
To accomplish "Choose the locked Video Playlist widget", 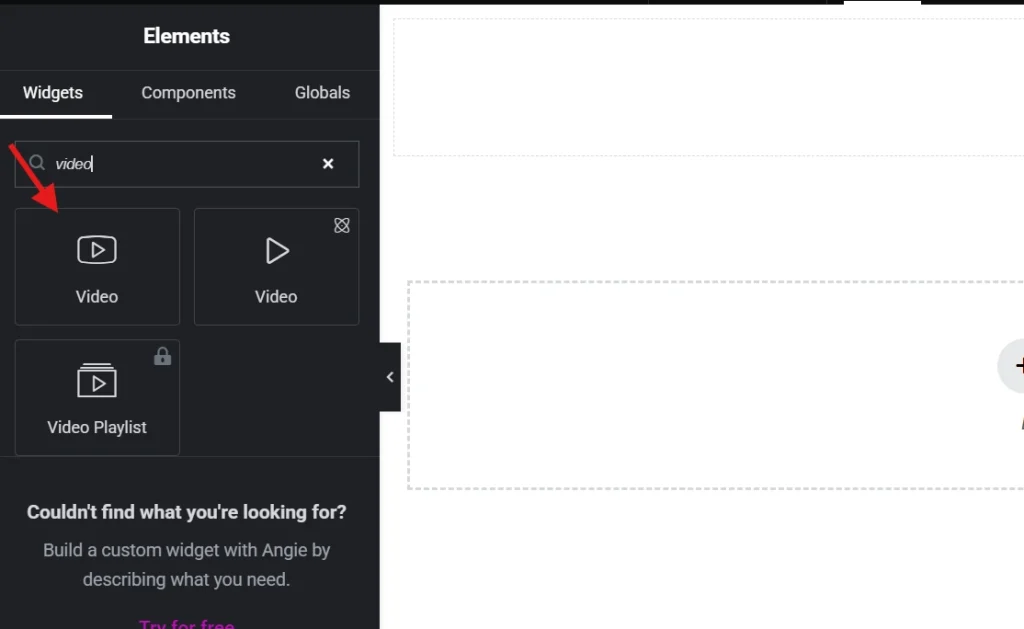I will coord(97,397).
